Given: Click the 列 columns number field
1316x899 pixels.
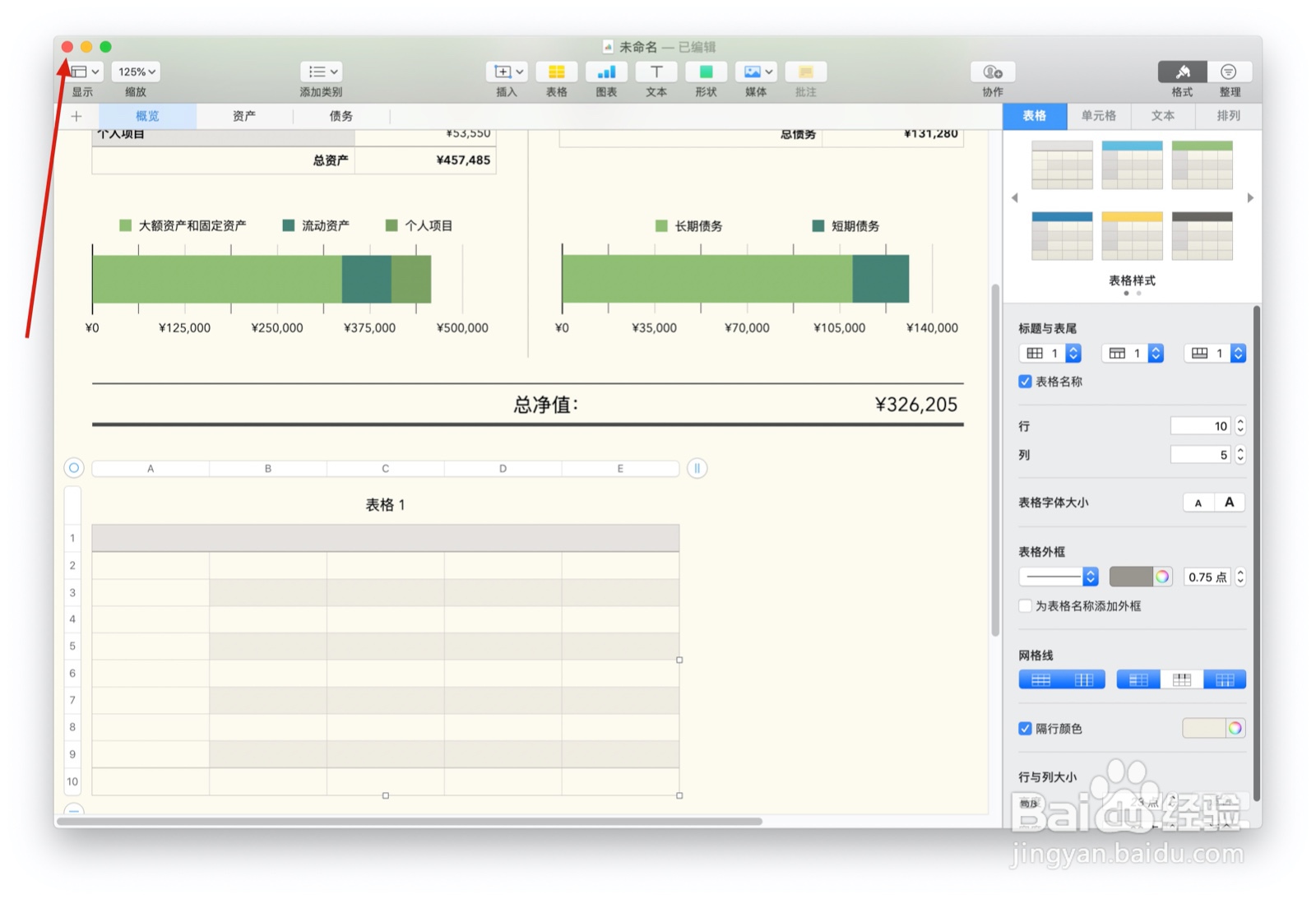Looking at the screenshot, I should point(1200,455).
